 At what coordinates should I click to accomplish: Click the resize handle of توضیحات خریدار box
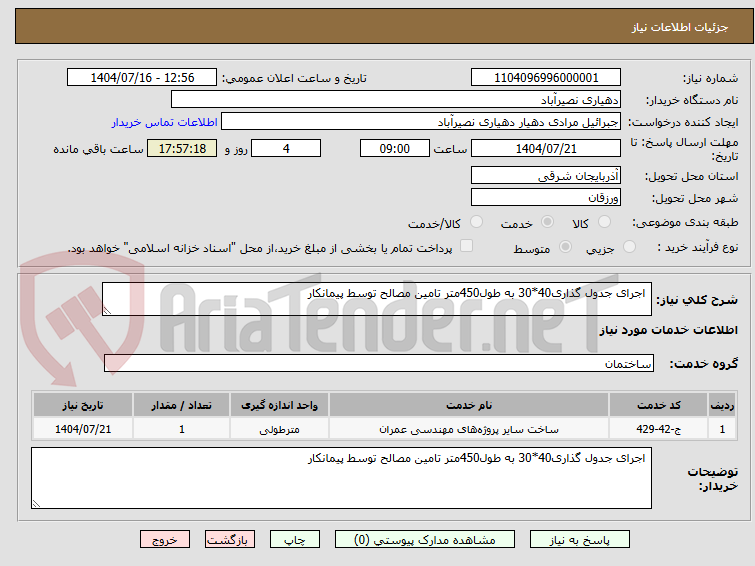36,503
